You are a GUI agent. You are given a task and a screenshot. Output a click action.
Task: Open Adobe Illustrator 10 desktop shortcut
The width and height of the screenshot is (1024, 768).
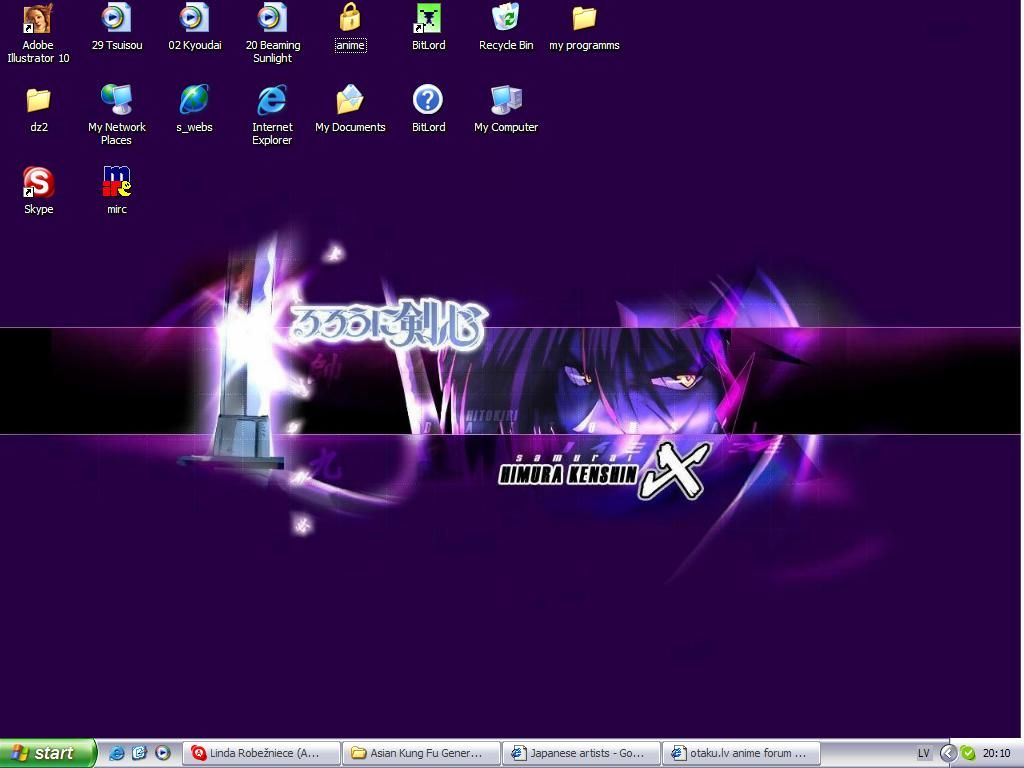coord(38,33)
